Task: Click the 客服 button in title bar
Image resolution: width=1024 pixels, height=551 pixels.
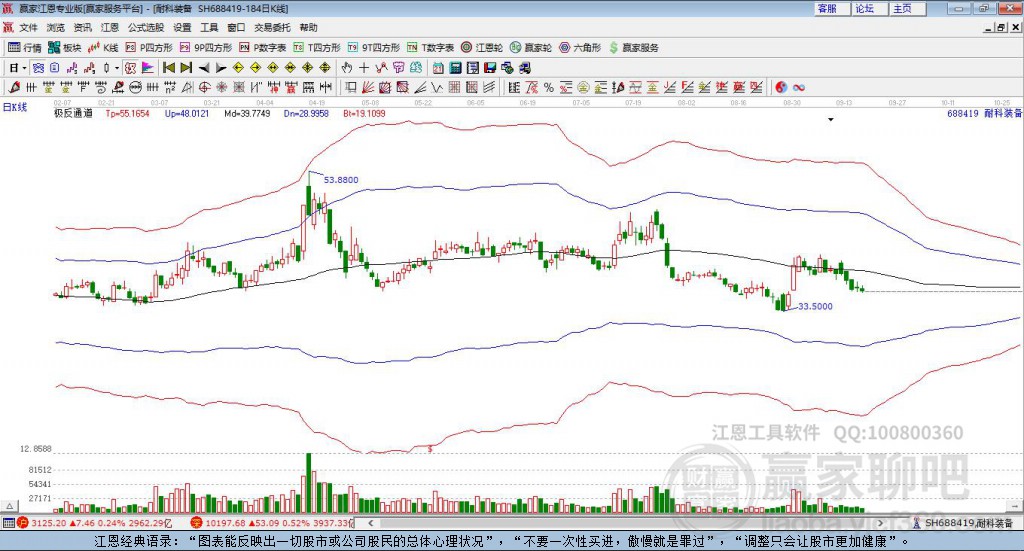Action: pos(833,8)
